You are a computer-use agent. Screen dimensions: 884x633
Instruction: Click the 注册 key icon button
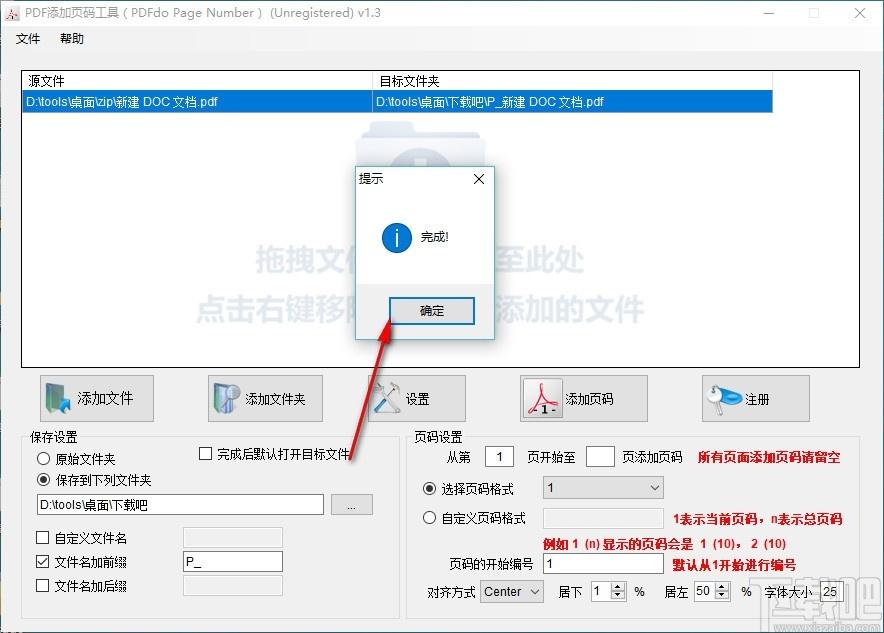[755, 399]
